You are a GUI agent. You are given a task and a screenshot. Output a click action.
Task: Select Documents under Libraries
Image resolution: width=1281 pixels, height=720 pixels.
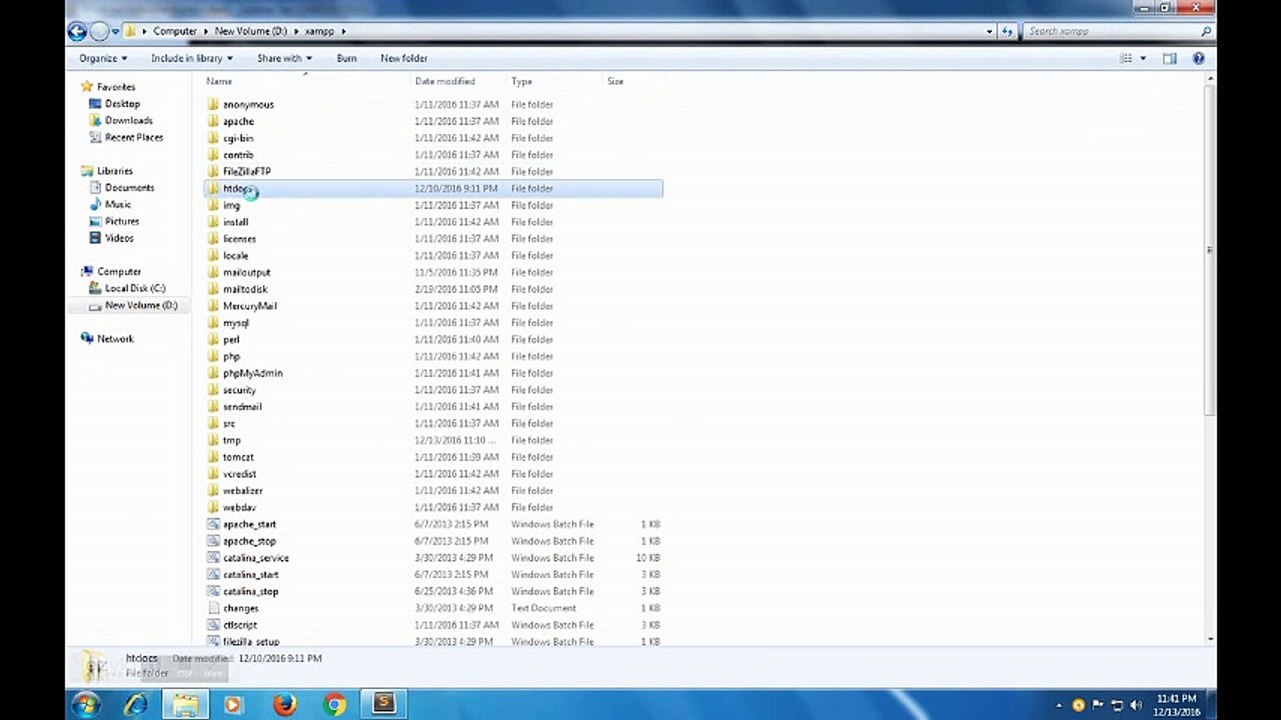(129, 188)
